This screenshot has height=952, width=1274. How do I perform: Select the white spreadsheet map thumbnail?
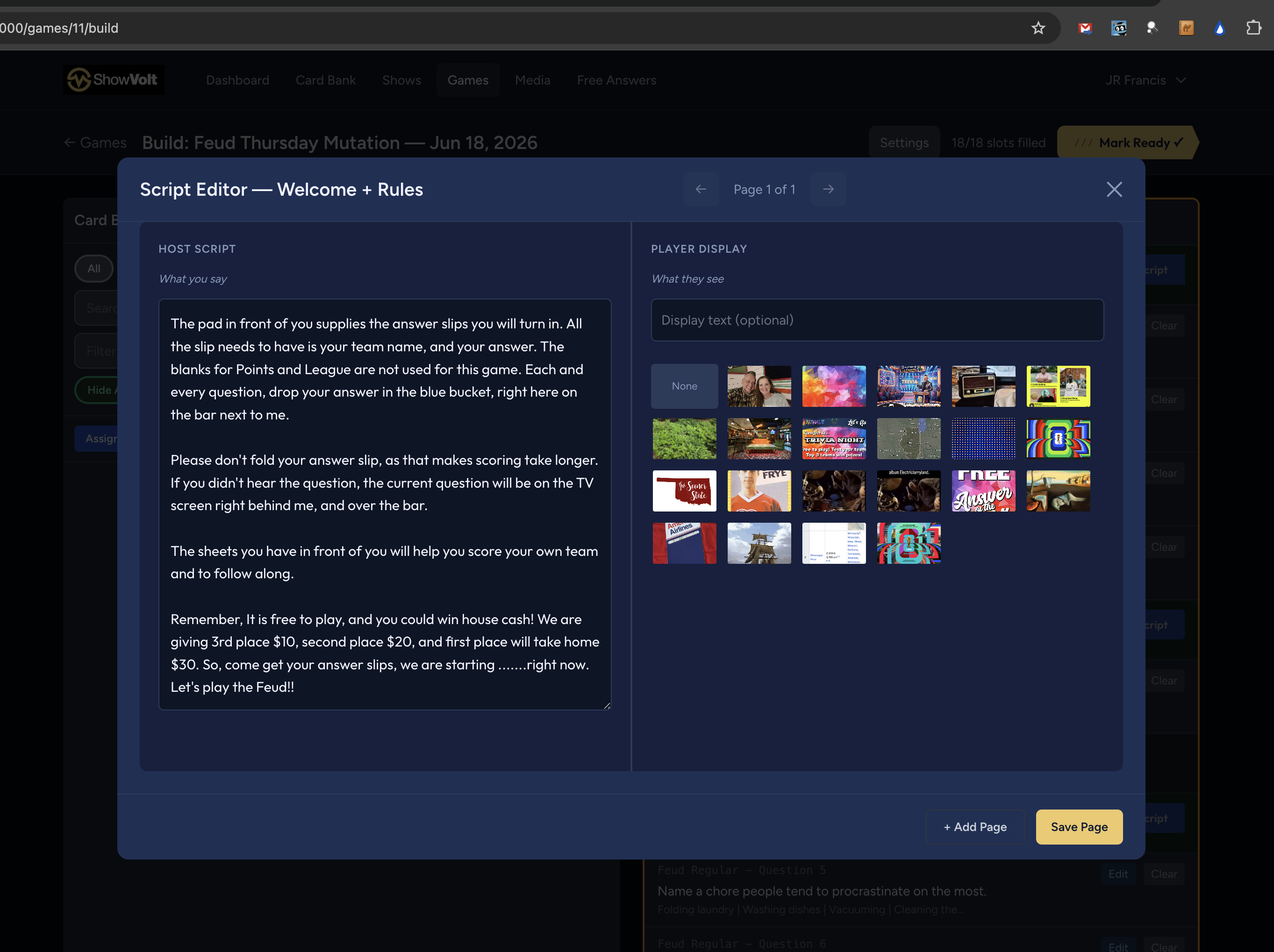click(x=834, y=543)
